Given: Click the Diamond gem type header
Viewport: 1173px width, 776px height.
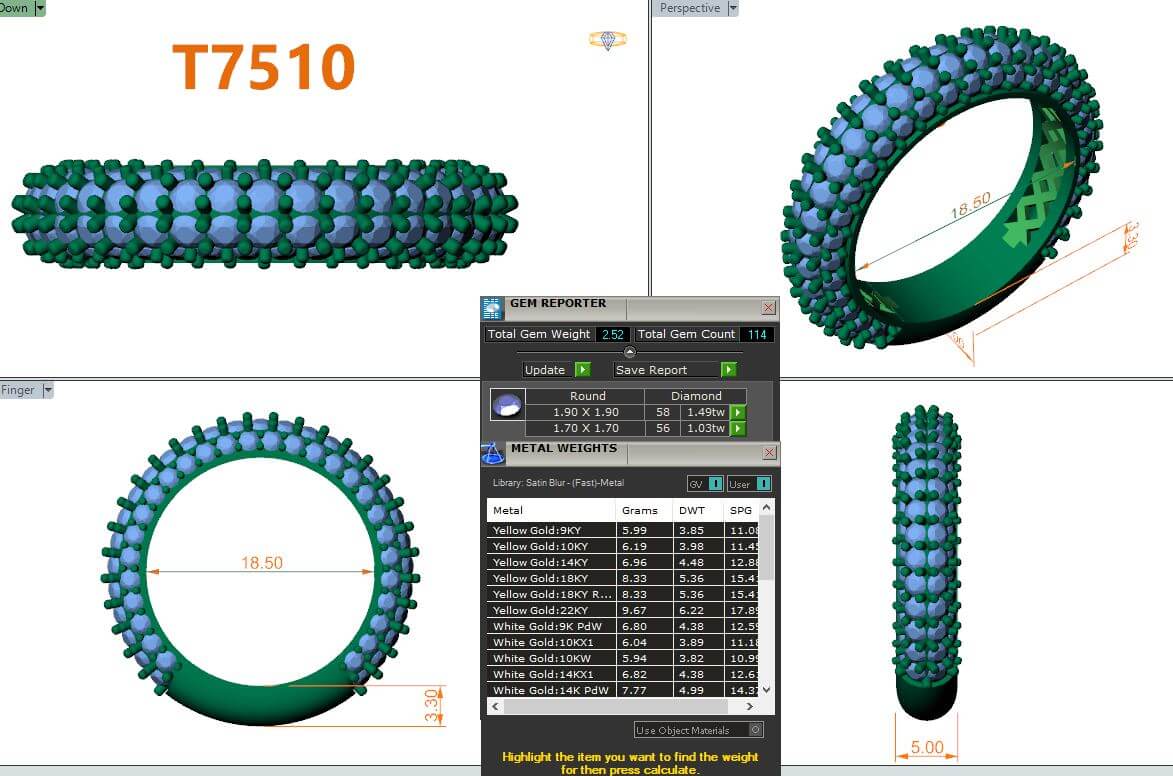Looking at the screenshot, I should [696, 396].
